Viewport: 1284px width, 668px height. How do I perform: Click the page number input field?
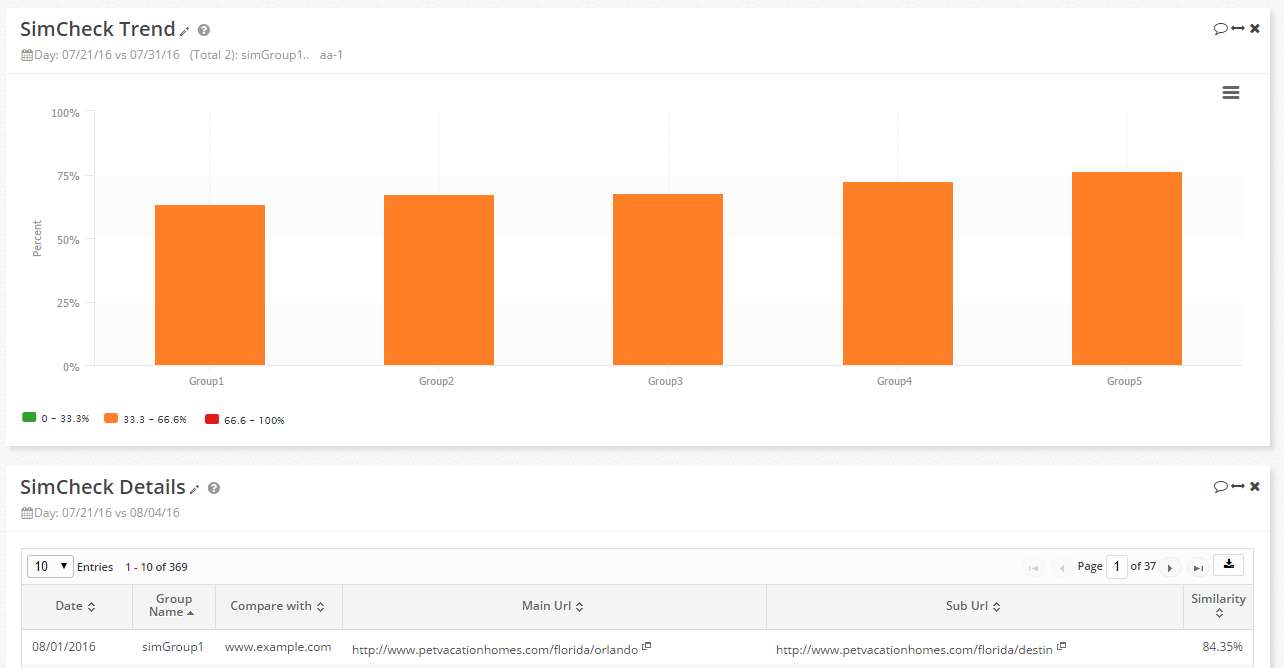[1117, 566]
